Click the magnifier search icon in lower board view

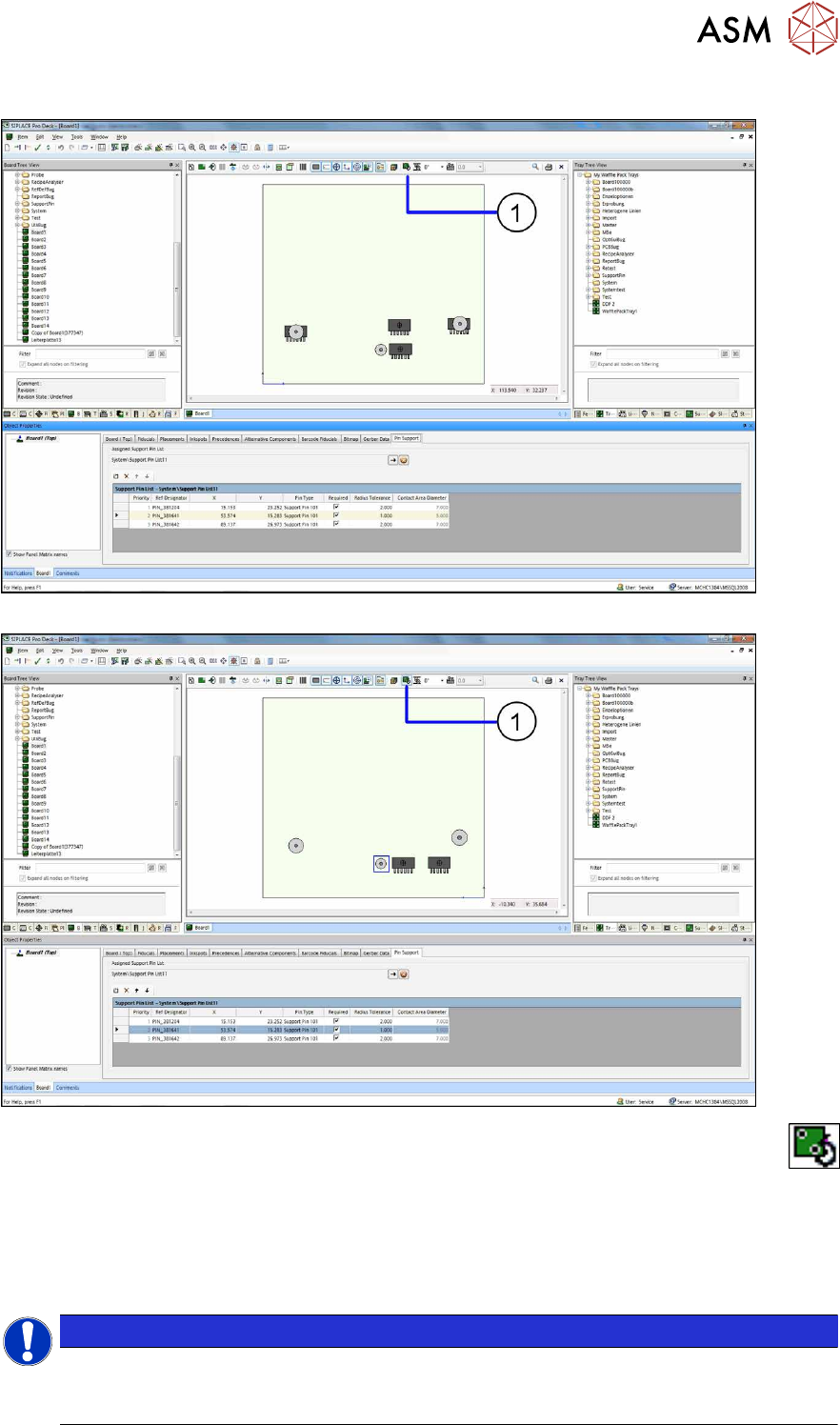[x=535, y=681]
